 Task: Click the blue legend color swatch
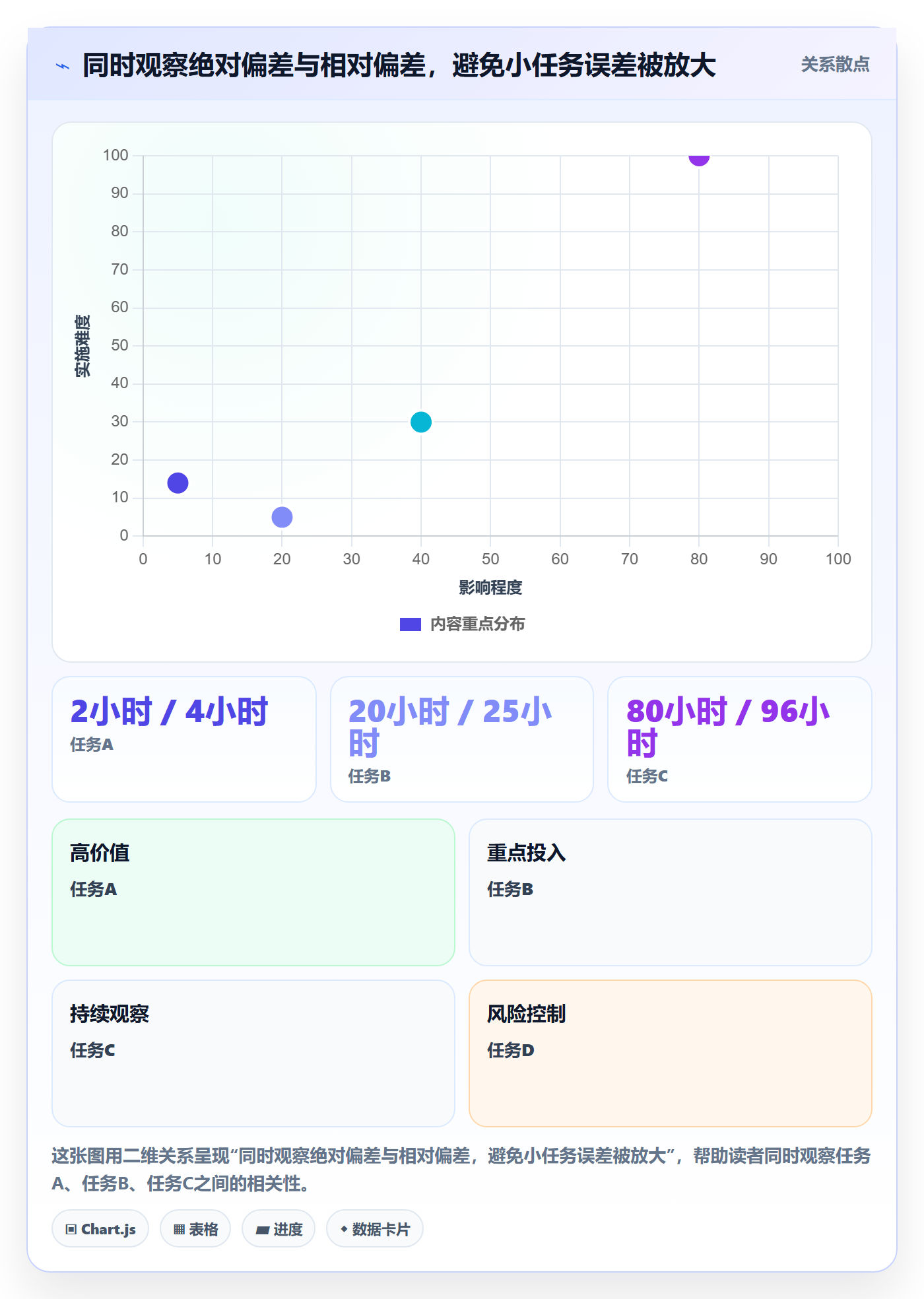(x=411, y=624)
